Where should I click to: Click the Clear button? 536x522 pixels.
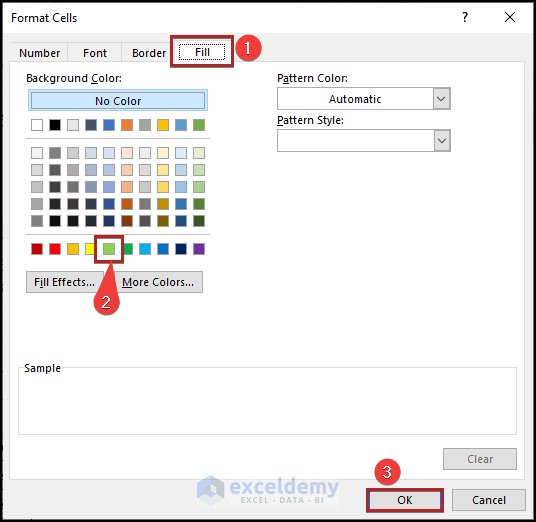click(x=480, y=459)
